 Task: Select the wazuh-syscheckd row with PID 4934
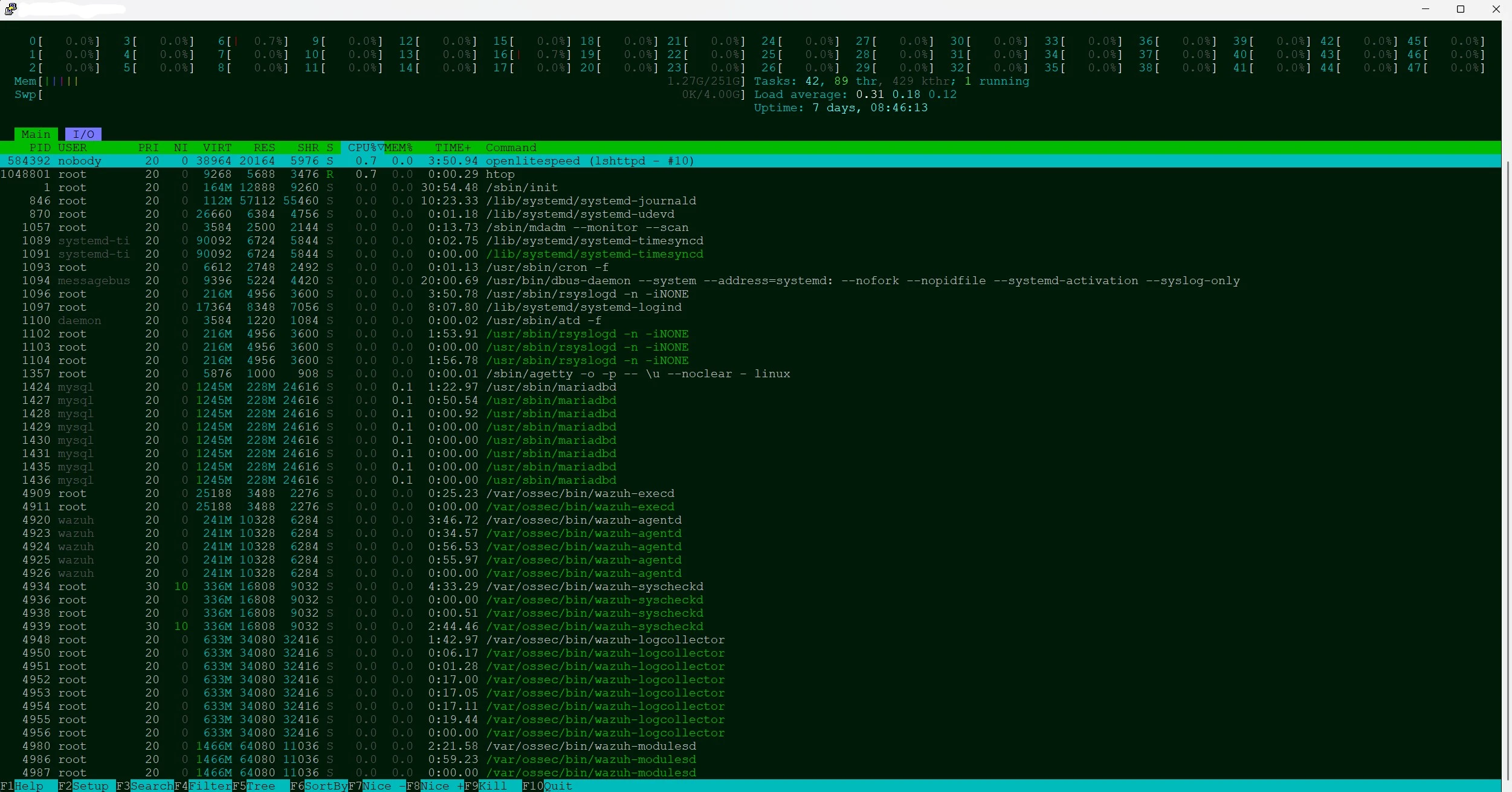[x=751, y=586]
